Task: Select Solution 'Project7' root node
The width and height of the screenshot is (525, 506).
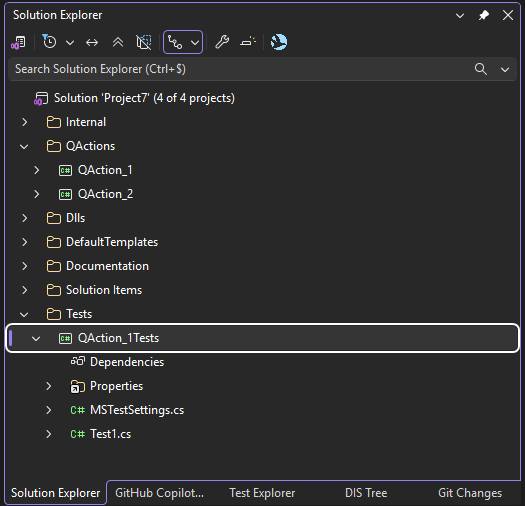Action: coord(144,98)
